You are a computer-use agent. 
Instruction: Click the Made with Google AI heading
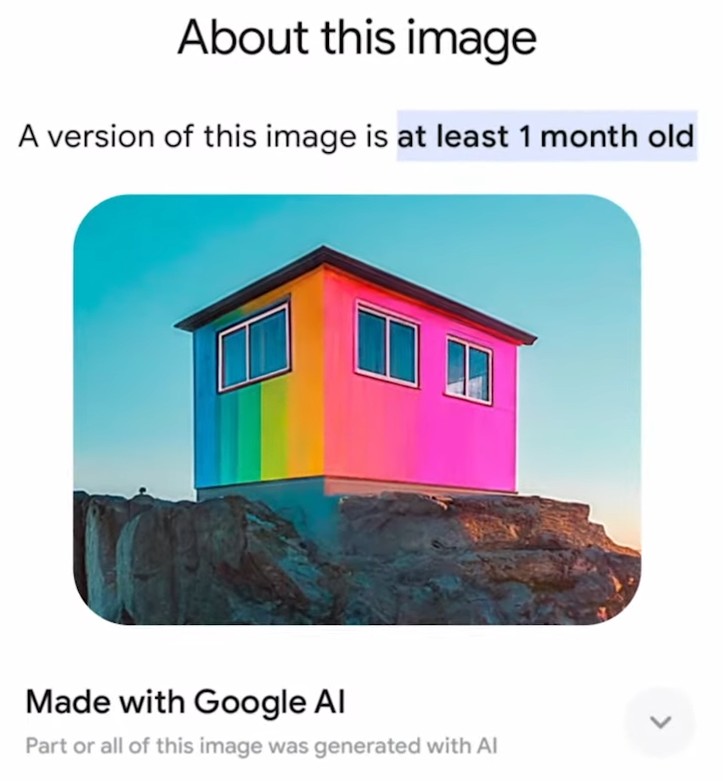click(185, 702)
